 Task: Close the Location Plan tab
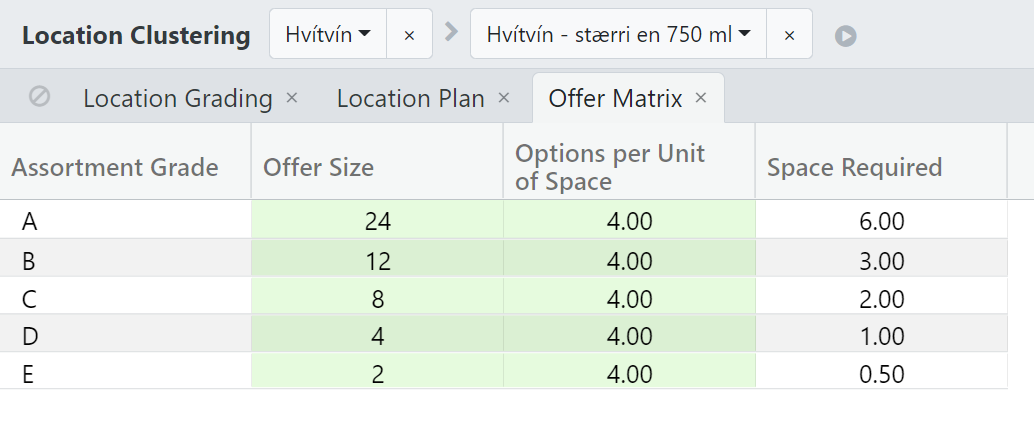coord(504,98)
